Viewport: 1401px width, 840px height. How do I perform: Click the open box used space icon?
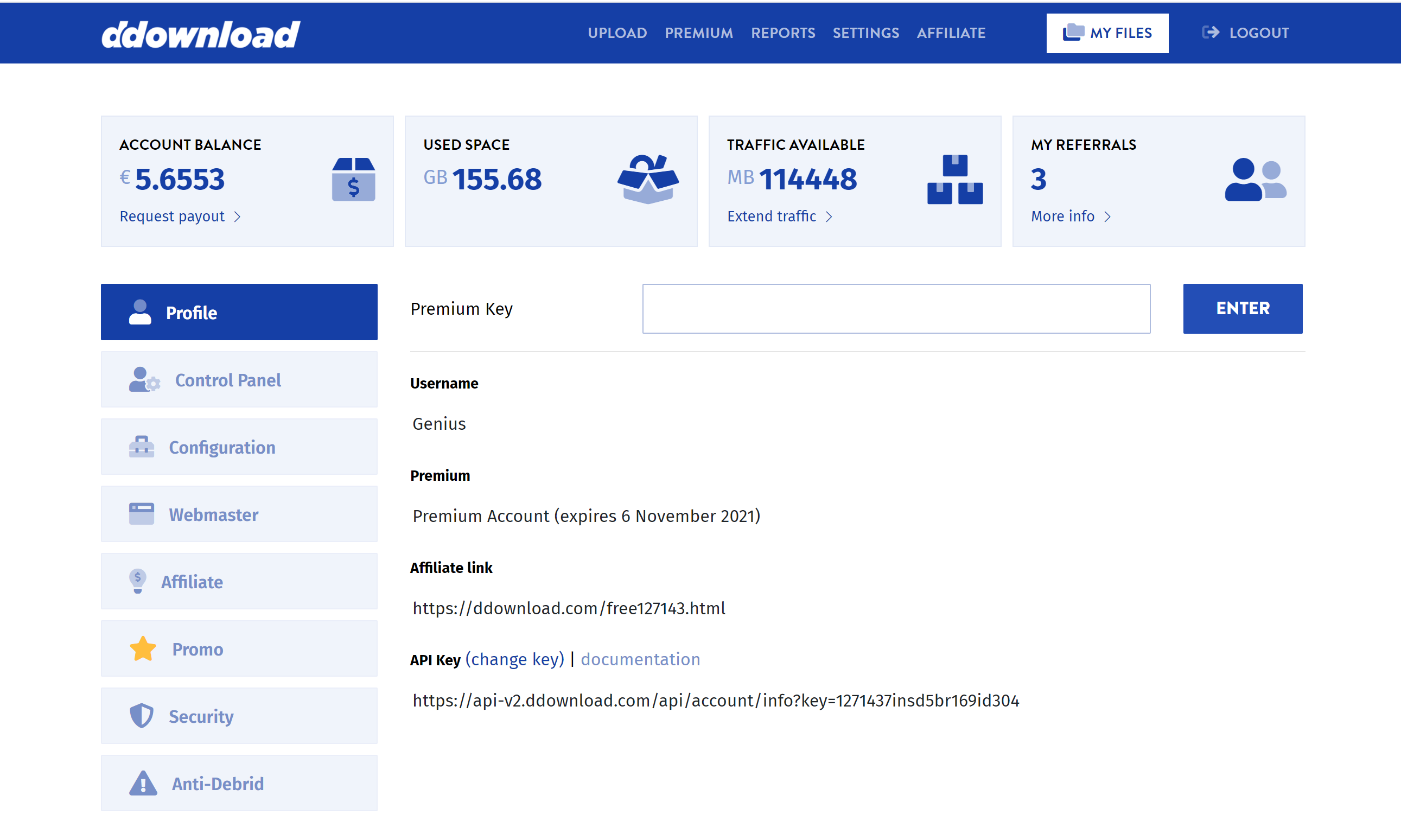click(x=647, y=179)
